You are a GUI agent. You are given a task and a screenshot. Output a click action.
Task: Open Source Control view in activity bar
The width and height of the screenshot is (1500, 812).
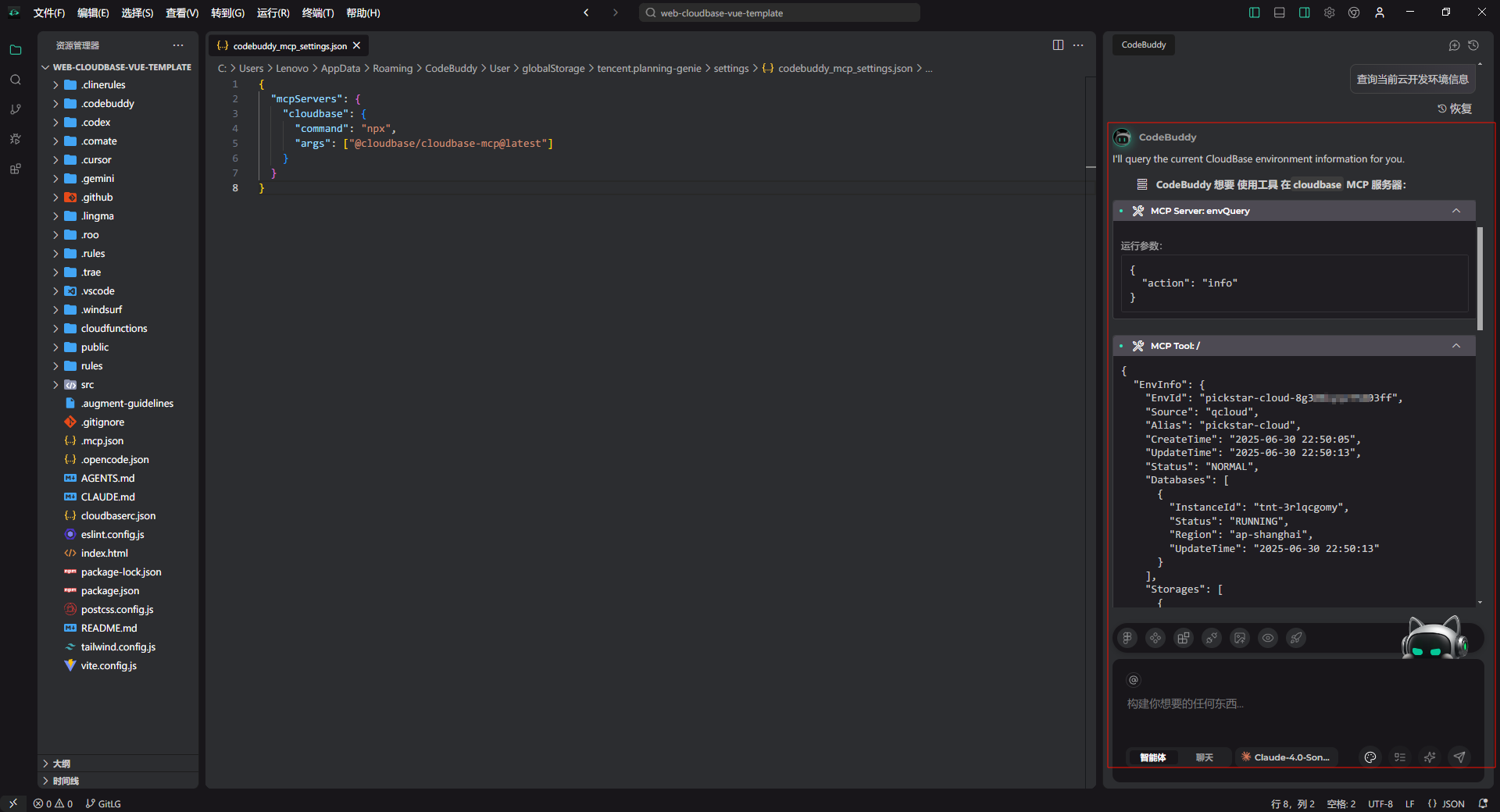[16, 109]
